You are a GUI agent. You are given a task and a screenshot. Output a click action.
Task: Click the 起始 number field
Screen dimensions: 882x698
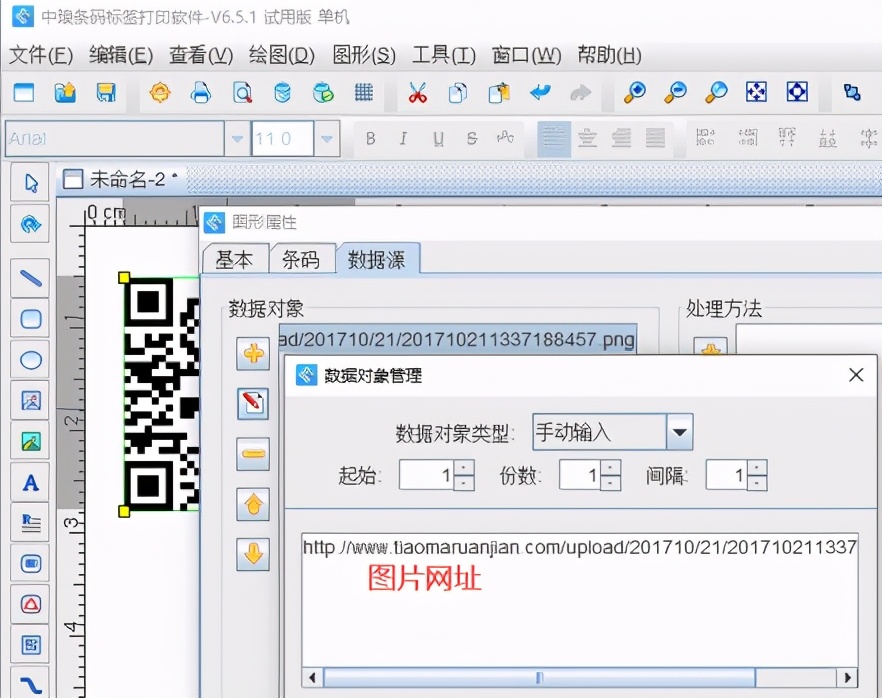426,475
